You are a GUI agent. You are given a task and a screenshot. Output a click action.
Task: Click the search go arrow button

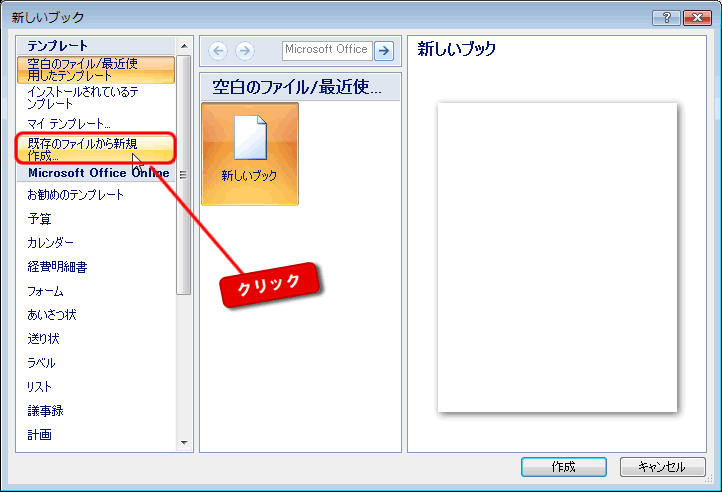[x=384, y=51]
